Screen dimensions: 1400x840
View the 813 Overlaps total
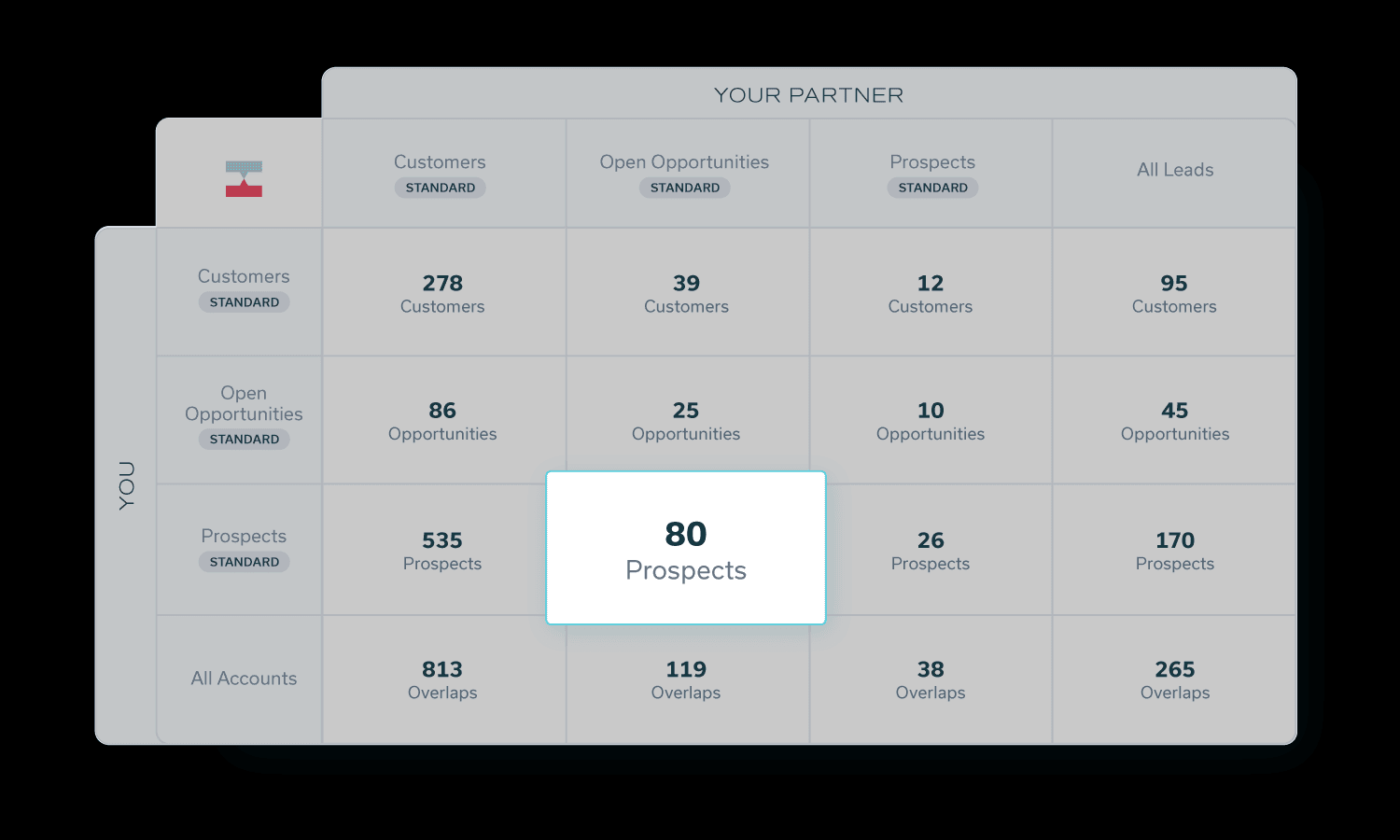pos(442,679)
